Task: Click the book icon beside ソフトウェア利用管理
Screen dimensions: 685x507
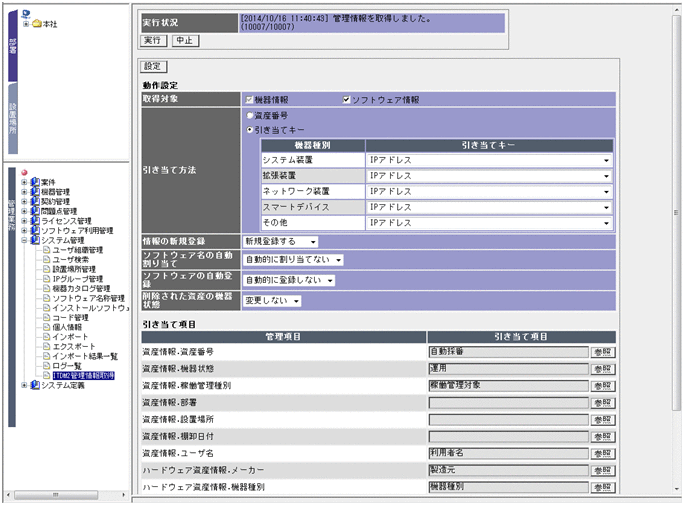Action: click(x=35, y=230)
